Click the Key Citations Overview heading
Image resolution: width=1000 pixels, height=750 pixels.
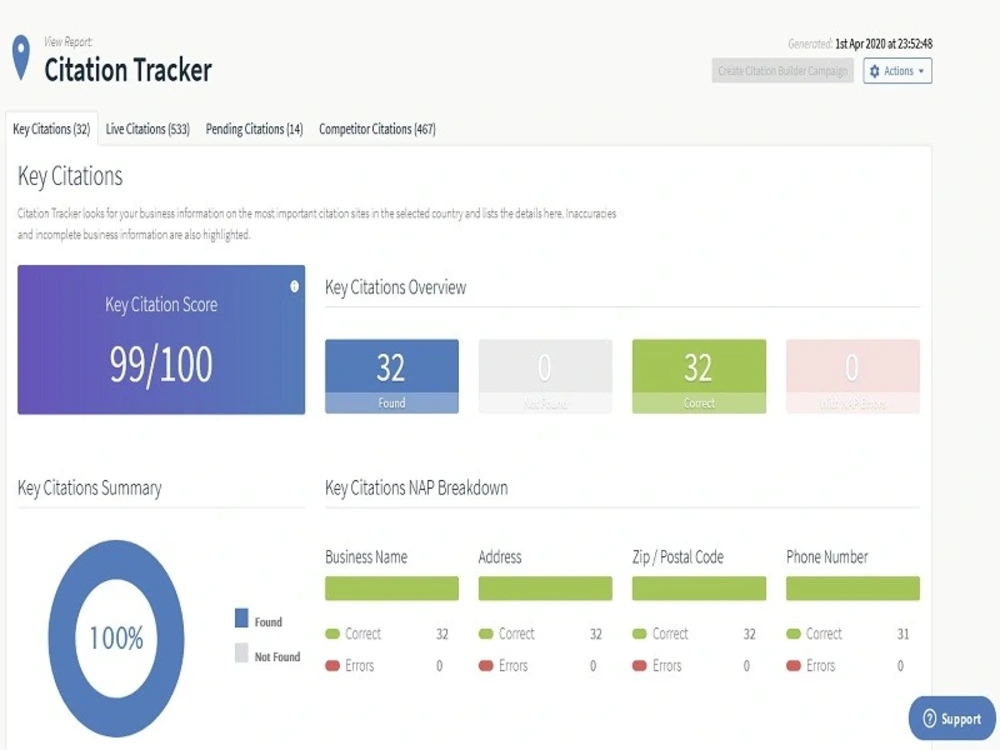coord(395,288)
